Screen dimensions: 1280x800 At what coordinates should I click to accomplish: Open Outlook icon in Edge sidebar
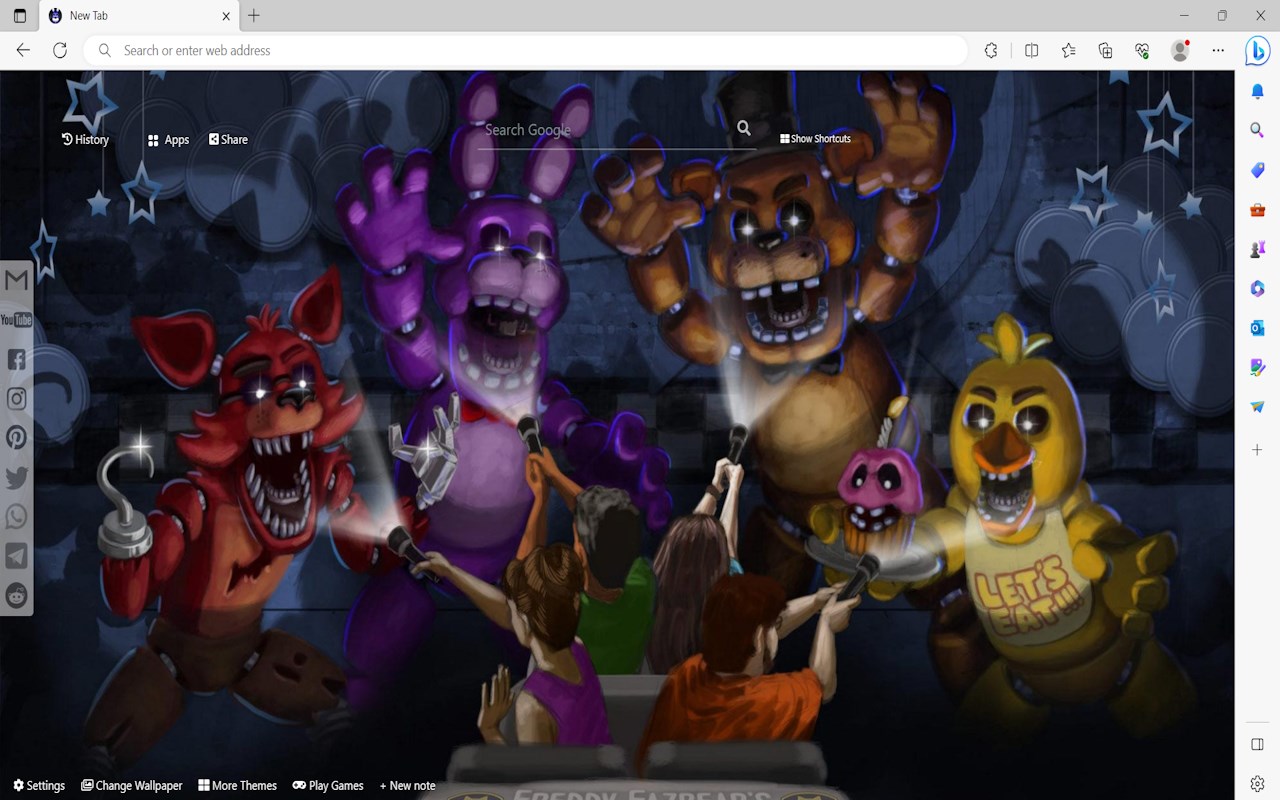click(x=1258, y=328)
